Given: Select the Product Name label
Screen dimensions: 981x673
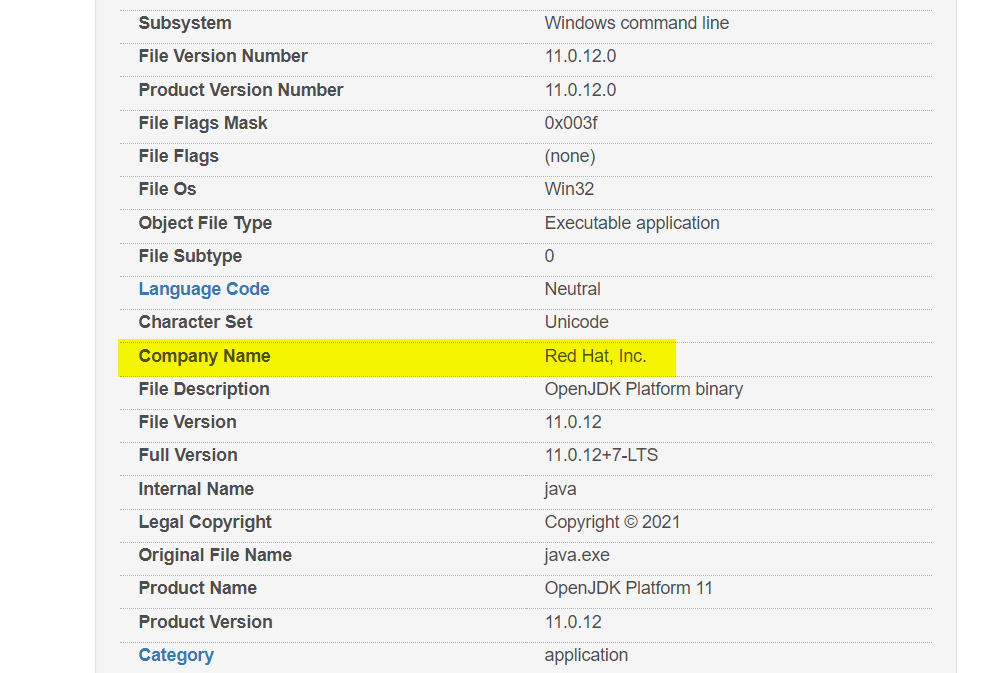Looking at the screenshot, I should (x=197, y=589).
